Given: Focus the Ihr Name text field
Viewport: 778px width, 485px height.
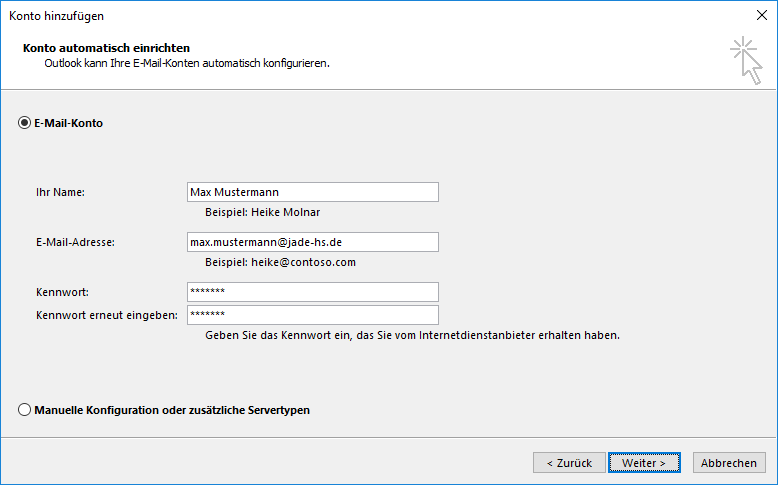Looking at the screenshot, I should coord(313,192).
